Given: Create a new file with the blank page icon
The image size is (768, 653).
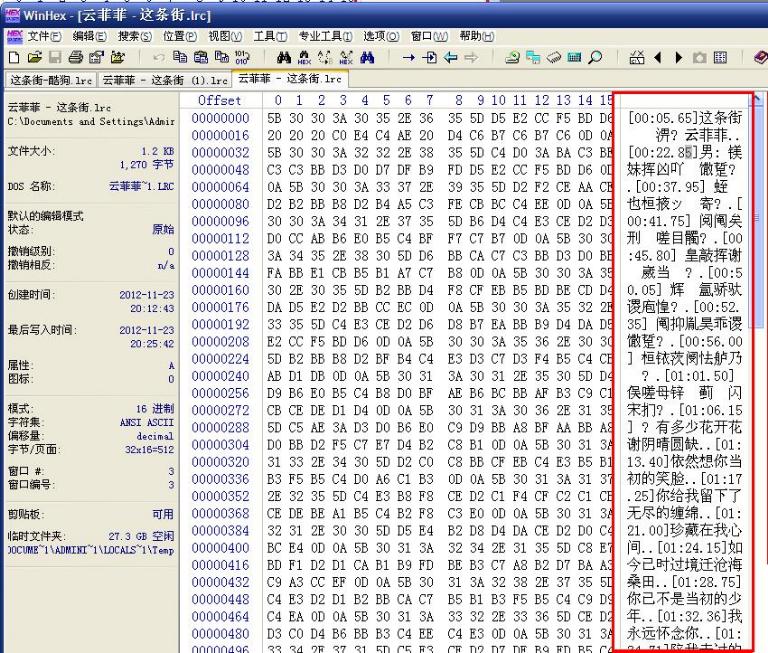Looking at the screenshot, I should pos(14,58).
